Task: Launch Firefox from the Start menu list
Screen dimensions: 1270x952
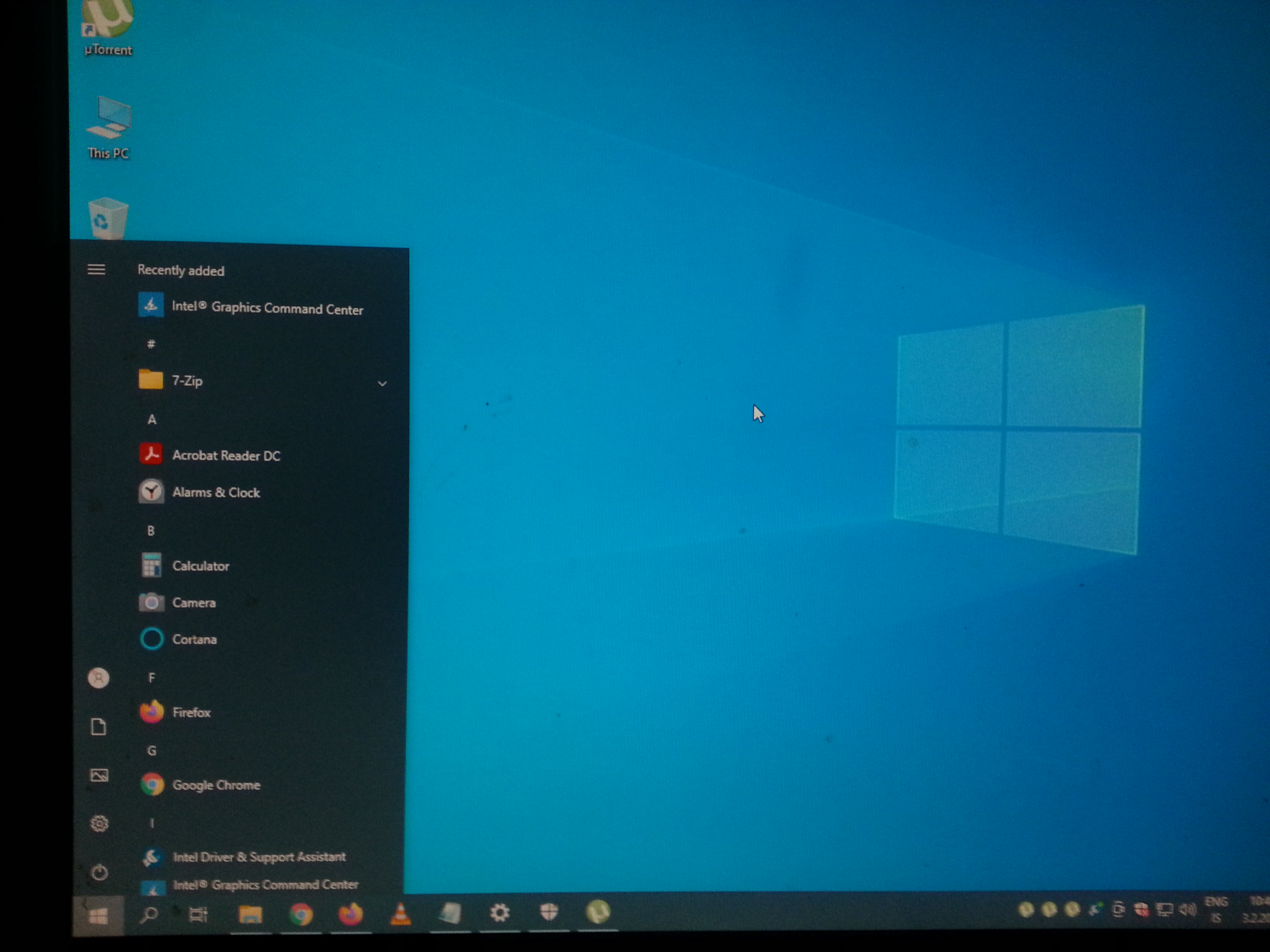Action: [x=191, y=713]
